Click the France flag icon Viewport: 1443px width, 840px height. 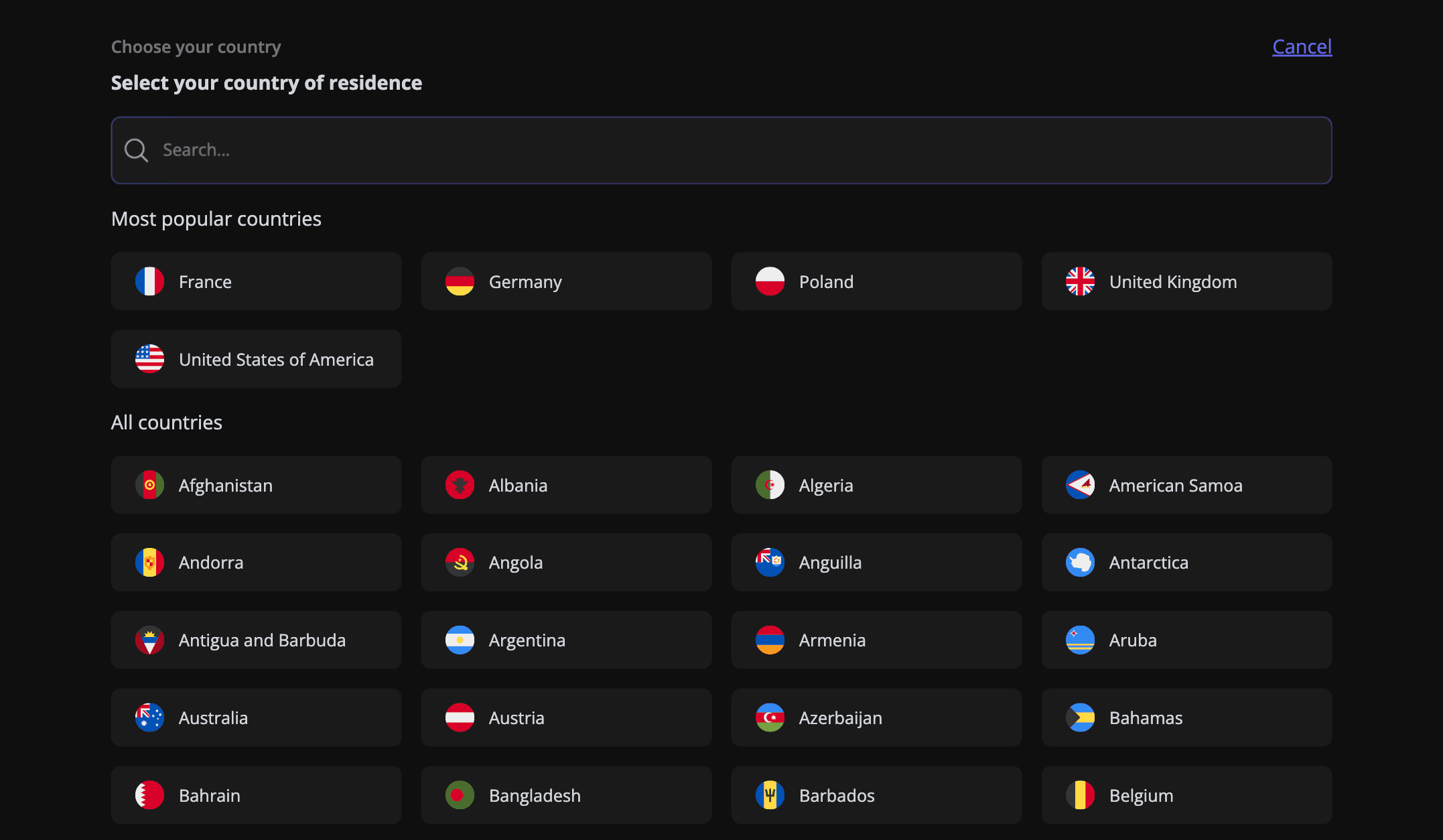(x=151, y=281)
